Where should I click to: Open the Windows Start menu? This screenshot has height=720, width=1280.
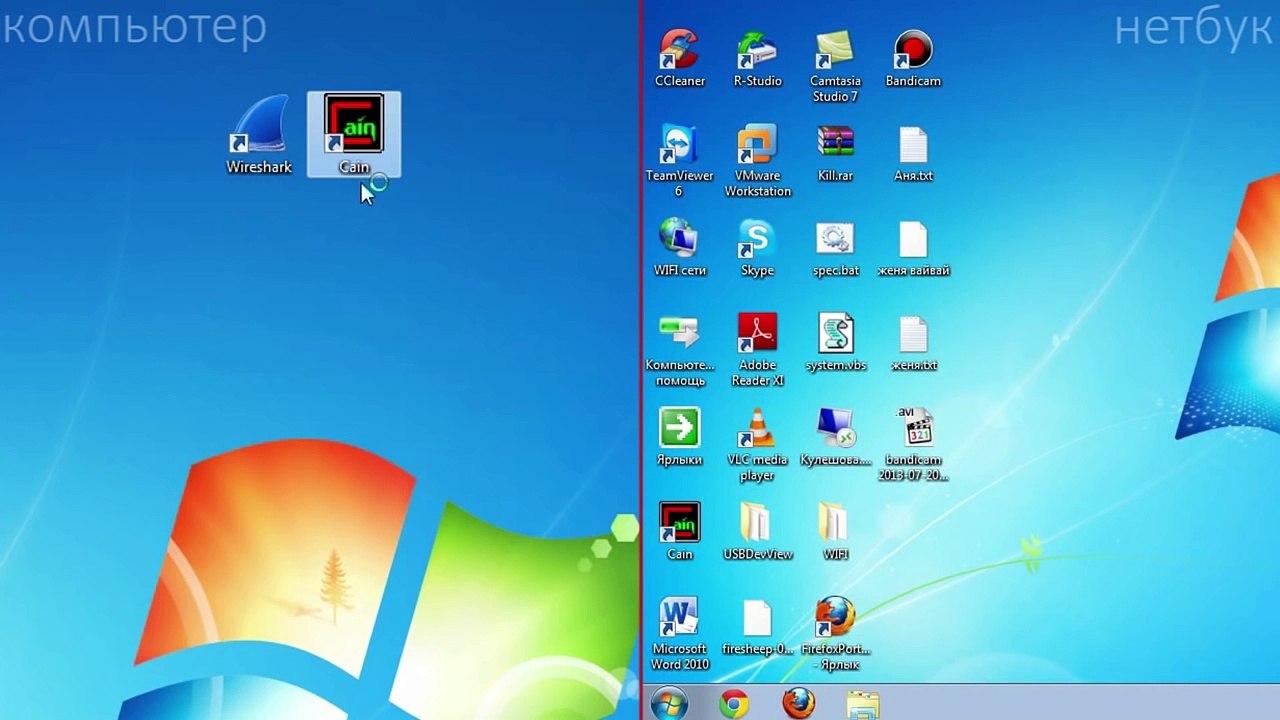tap(669, 704)
